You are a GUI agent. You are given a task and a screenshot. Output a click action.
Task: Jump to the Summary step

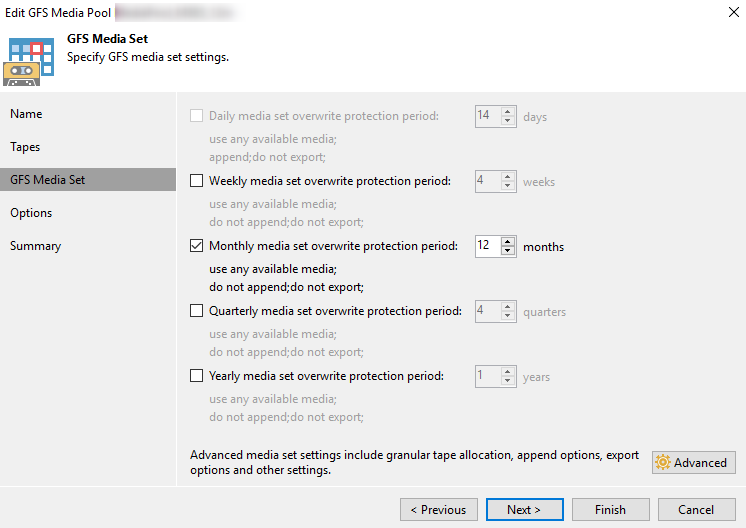(36, 246)
